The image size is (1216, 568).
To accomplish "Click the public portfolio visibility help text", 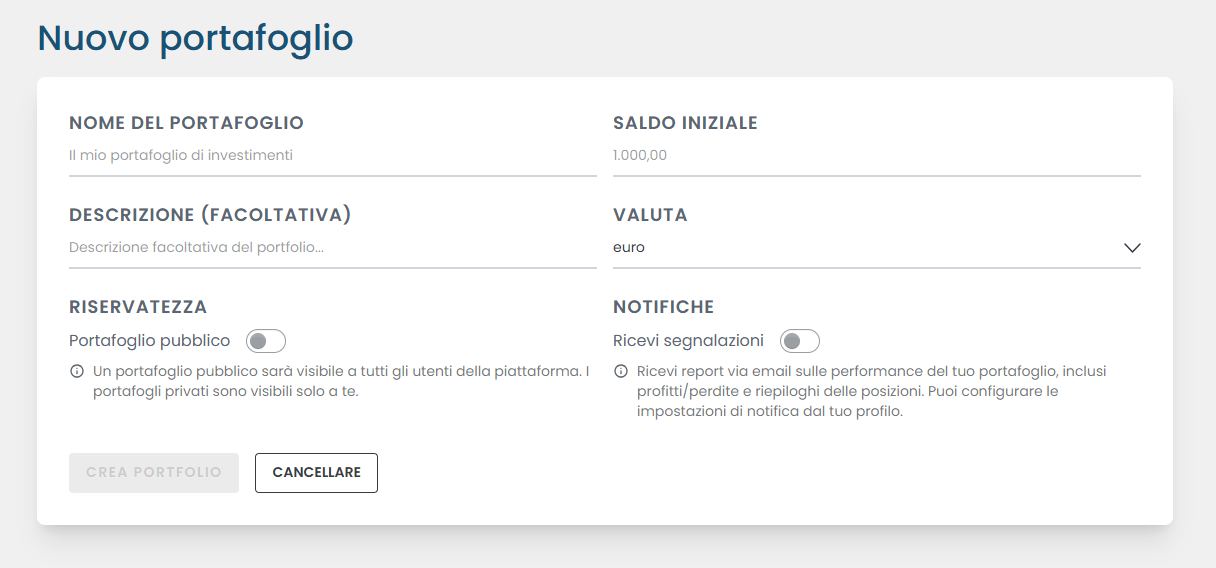I will click(340, 381).
